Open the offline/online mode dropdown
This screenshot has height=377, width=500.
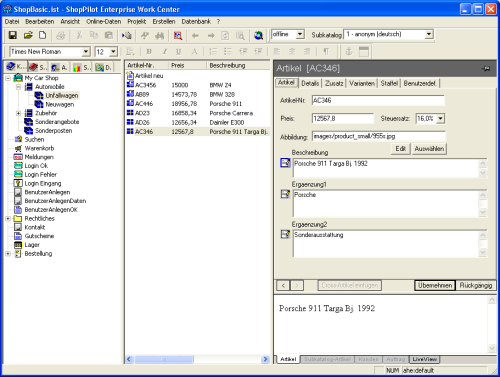[300, 34]
